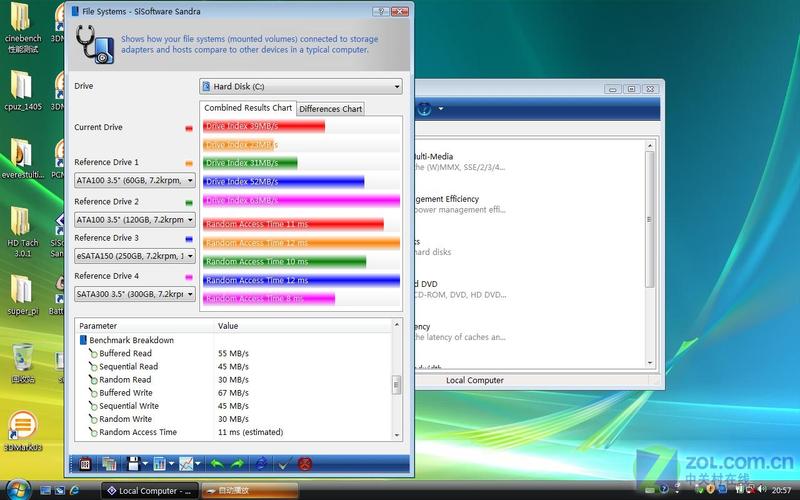Click the green forward arrow icon
The image size is (800, 500).
click(x=238, y=464)
